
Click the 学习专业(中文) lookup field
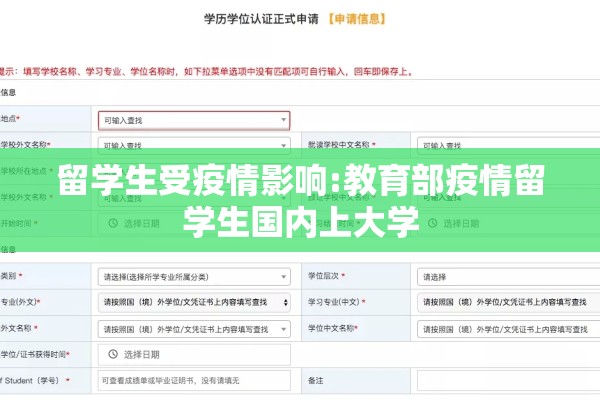(509, 302)
